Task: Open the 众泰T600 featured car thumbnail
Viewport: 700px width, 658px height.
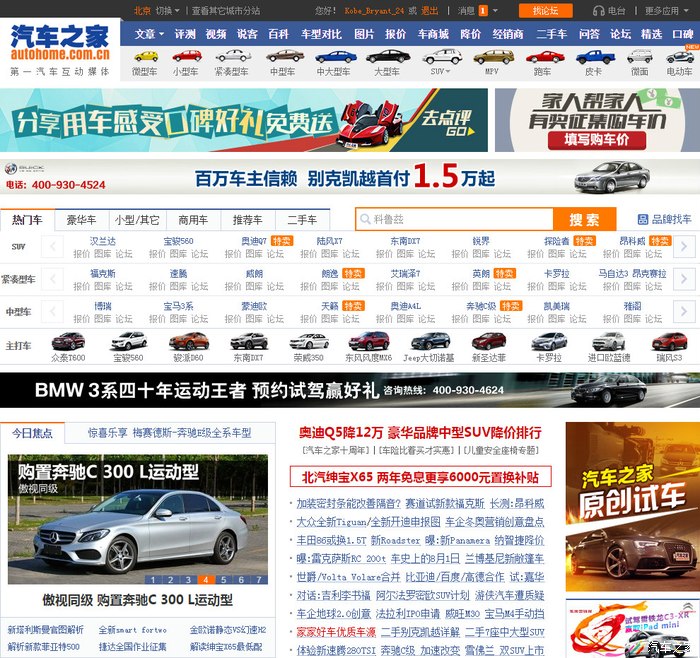Action: [68, 345]
